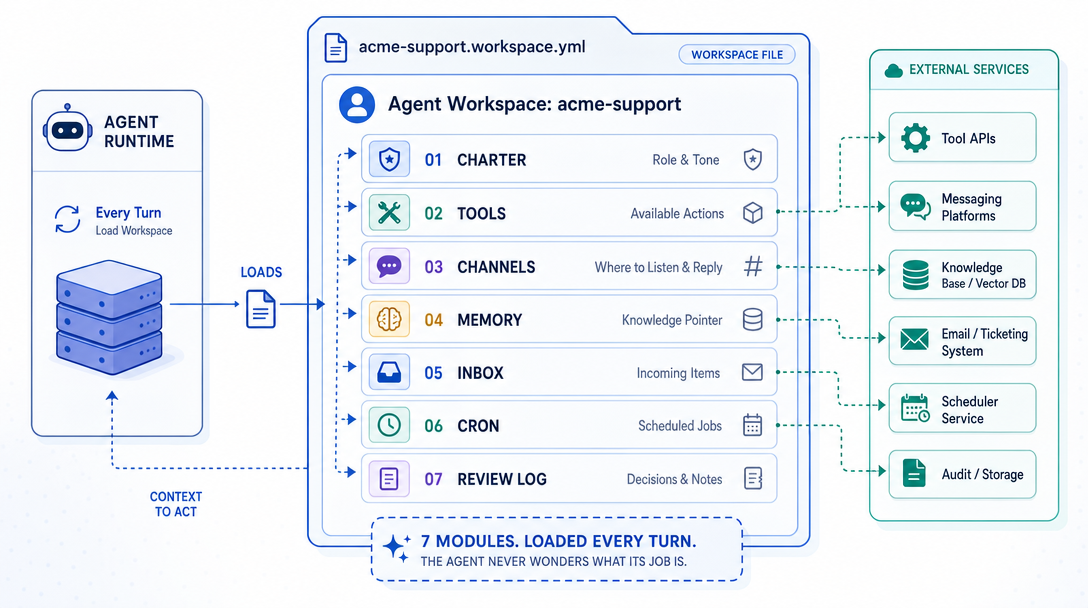Viewport: 1088px width, 608px height.
Task: Click the robot Agent Runtime icon
Action: click(67, 128)
